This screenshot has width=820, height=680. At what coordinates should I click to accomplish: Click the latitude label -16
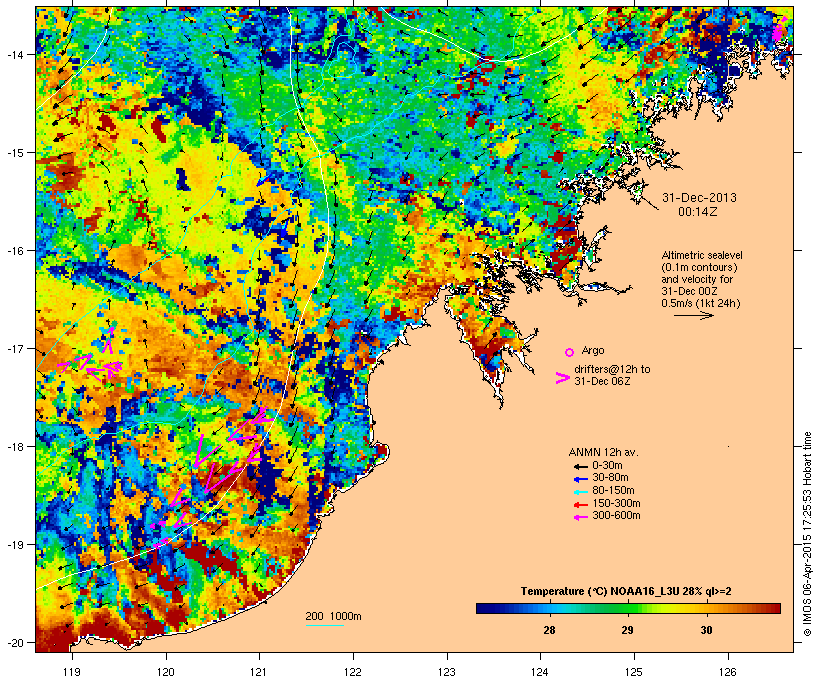tap(14, 251)
